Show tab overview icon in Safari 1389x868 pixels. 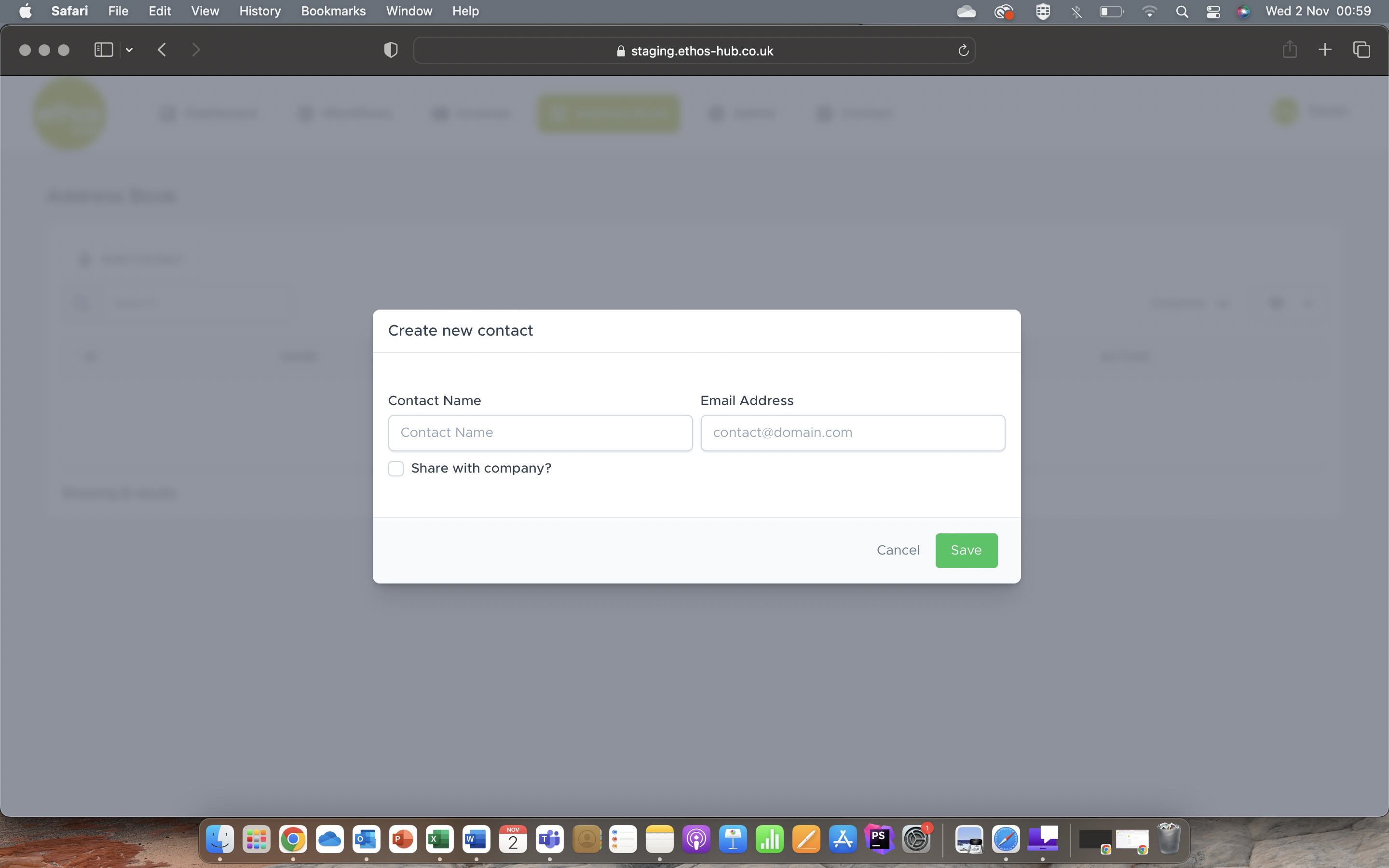coord(1362,50)
